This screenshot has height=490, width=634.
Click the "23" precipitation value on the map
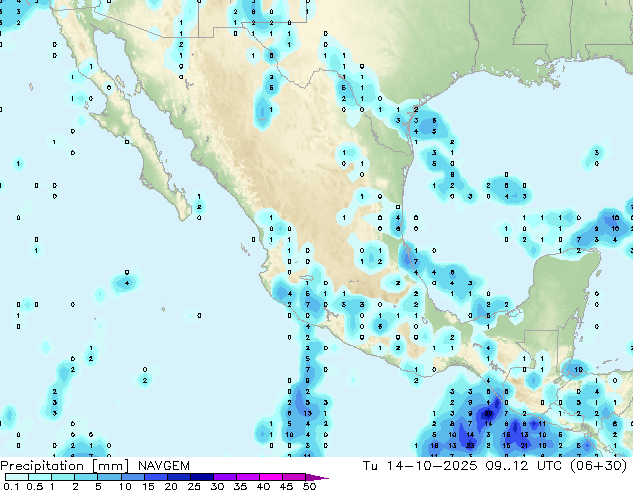470,446
